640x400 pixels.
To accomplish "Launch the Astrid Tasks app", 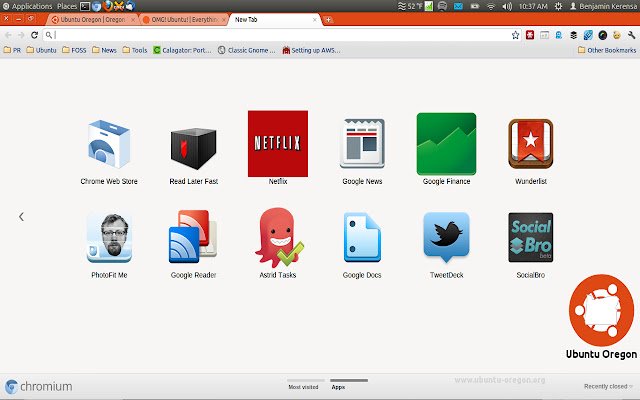I will point(279,238).
